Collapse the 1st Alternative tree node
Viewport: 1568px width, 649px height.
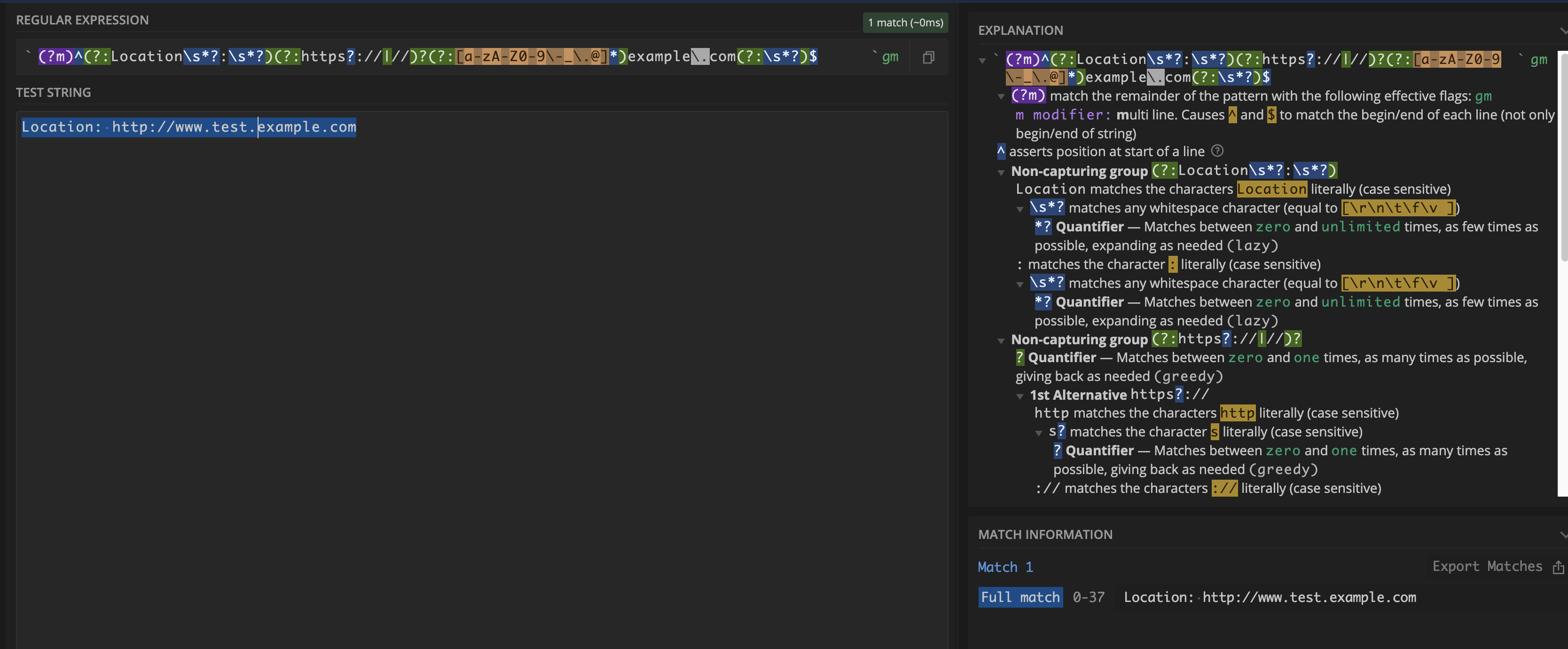(x=1020, y=396)
